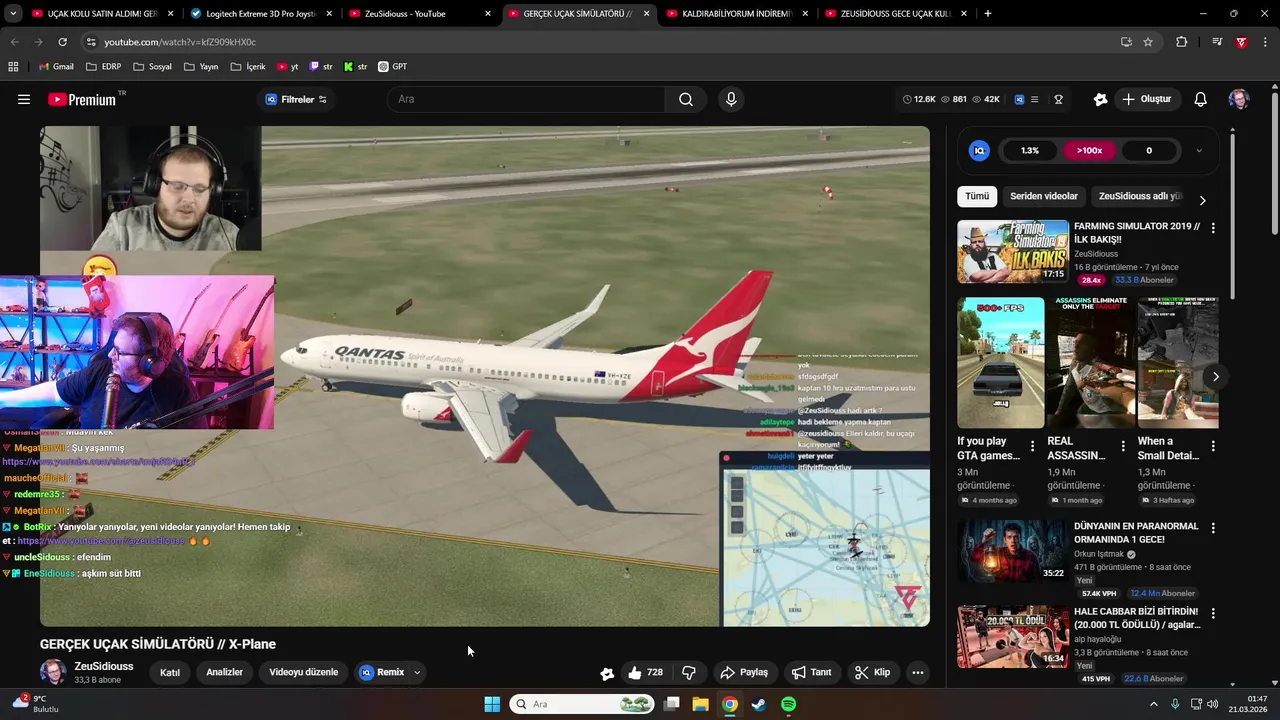The height and width of the screenshot is (720, 1280).
Task: Open options for Farming Simulator 2019 video
Action: (1213, 228)
